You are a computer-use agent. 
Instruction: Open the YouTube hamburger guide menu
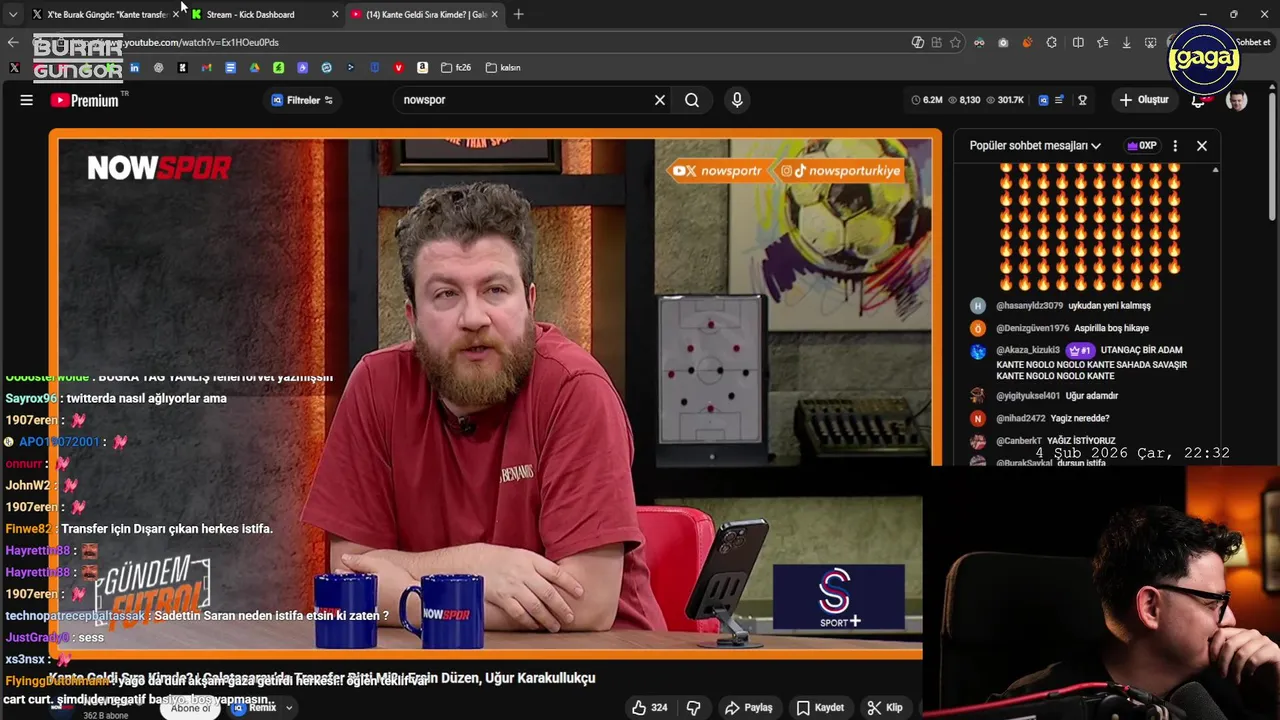pos(27,100)
